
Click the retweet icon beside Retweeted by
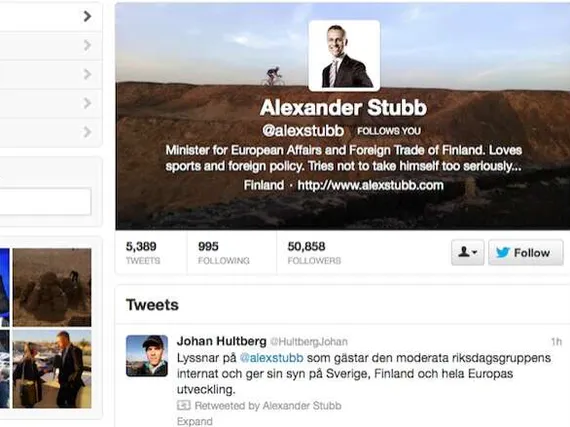coord(184,405)
